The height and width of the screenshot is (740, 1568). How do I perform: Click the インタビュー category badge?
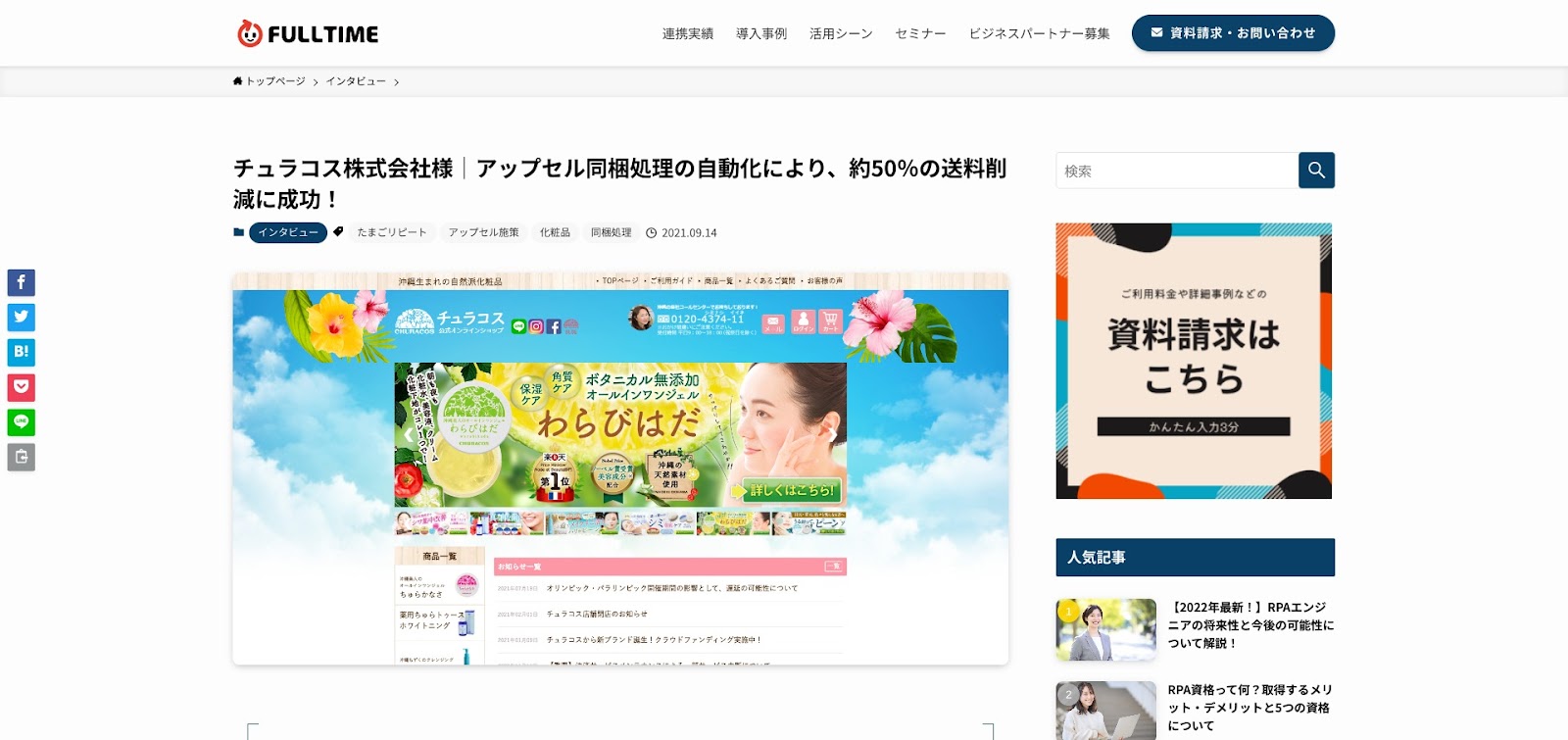pos(288,232)
